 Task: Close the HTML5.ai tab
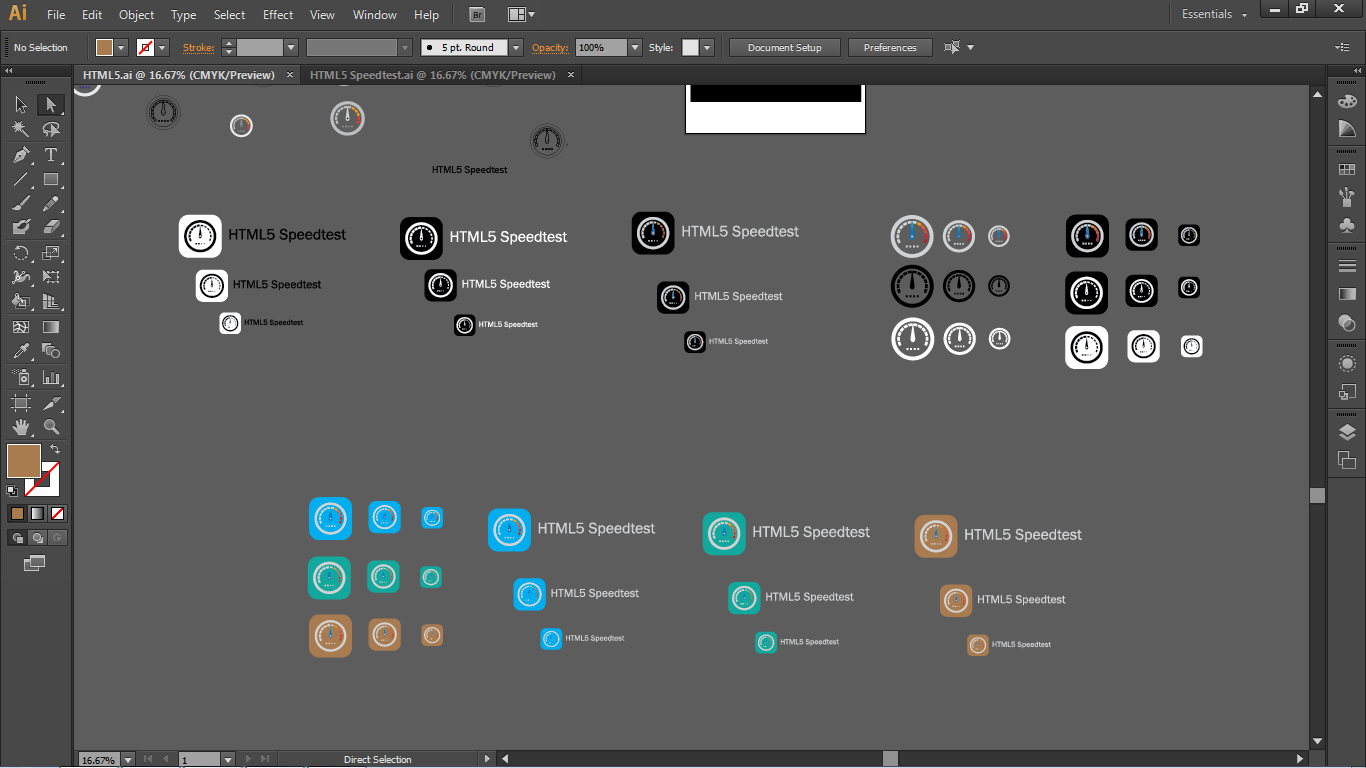click(x=290, y=75)
